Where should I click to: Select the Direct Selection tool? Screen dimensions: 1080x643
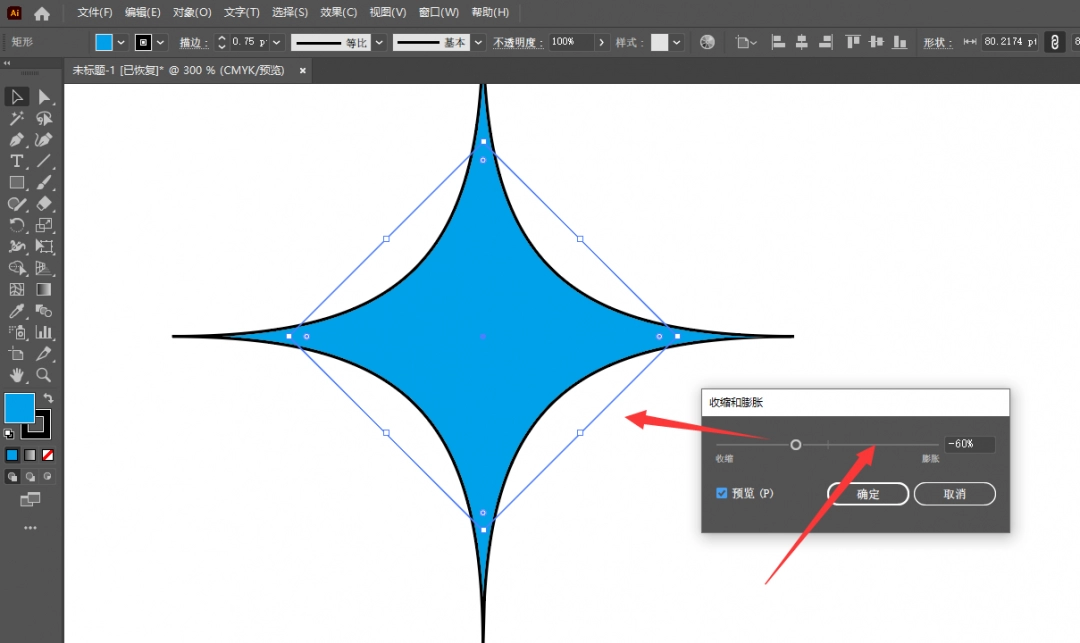tap(44, 97)
